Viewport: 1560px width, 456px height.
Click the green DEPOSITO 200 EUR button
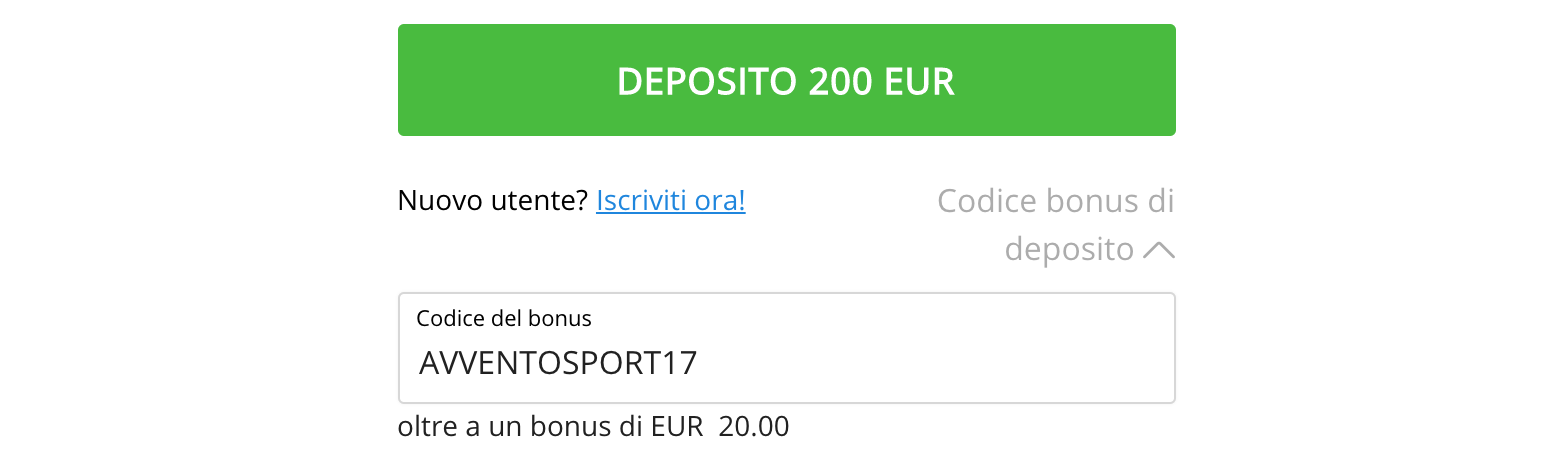pos(786,80)
